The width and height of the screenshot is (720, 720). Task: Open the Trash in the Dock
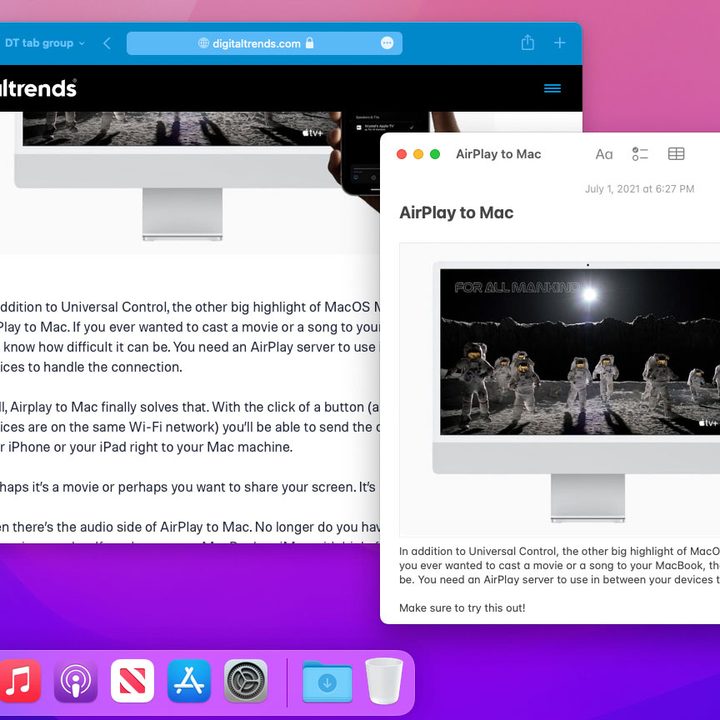tap(384, 681)
